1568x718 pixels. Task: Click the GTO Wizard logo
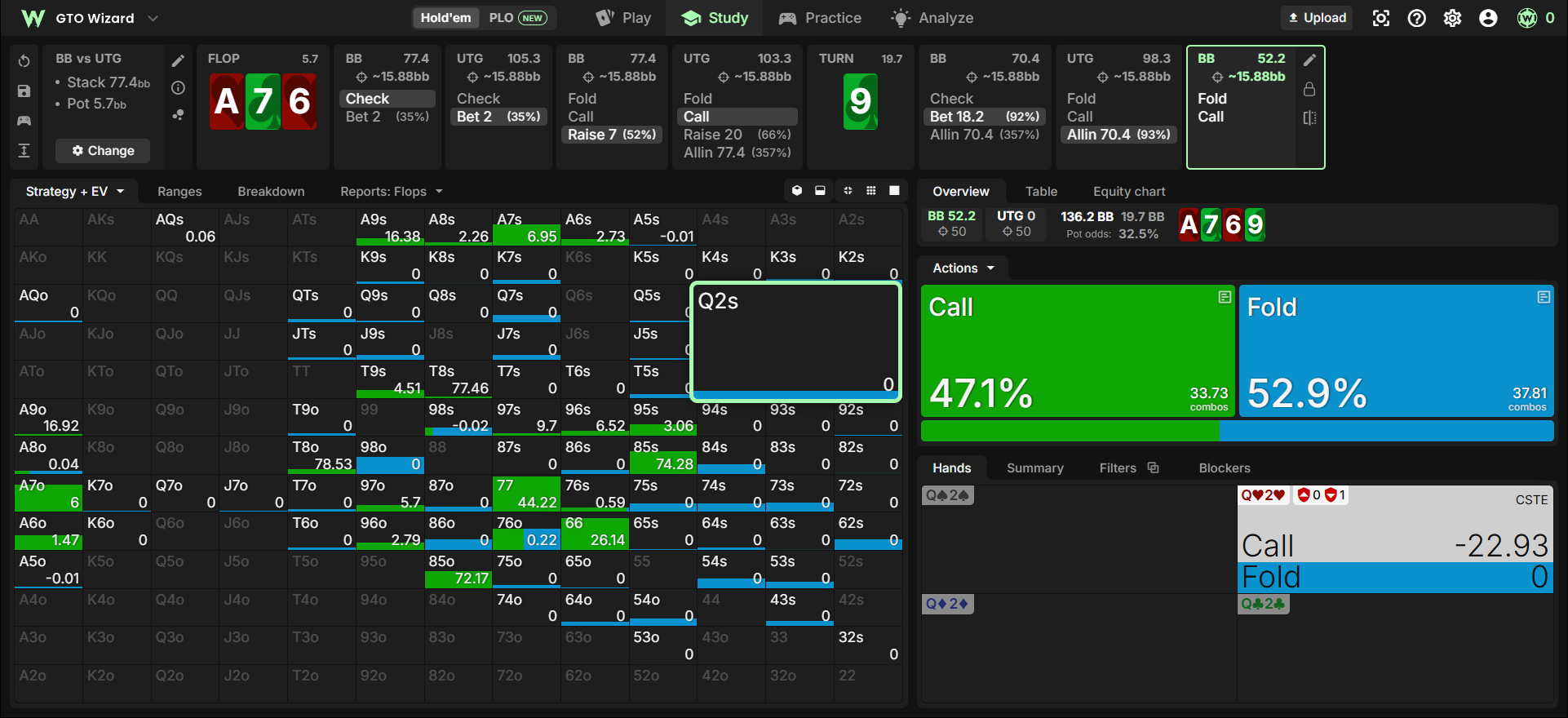pos(33,18)
